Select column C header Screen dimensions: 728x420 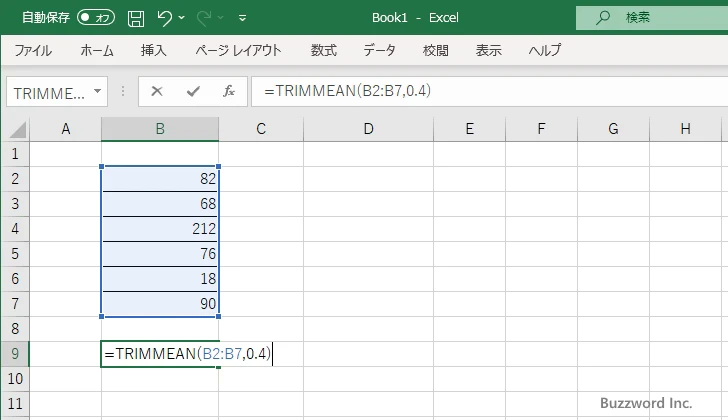coord(261,129)
